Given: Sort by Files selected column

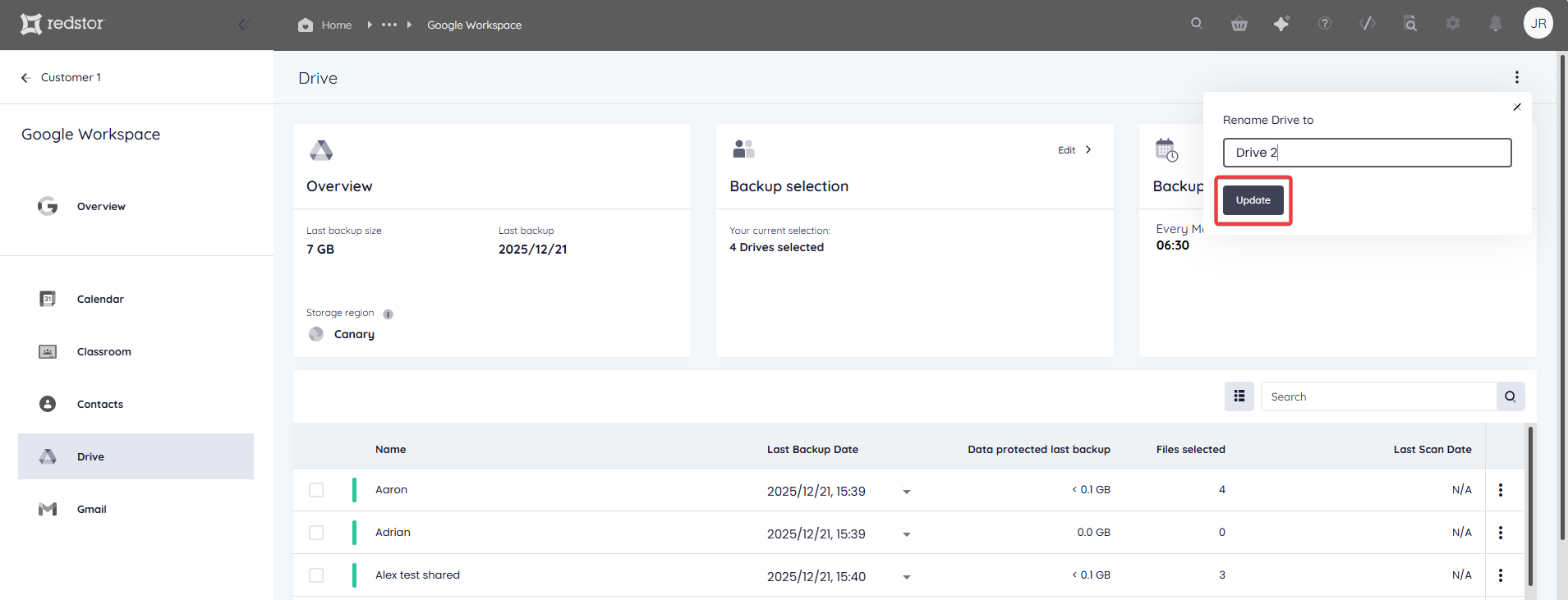Looking at the screenshot, I should point(1190,449).
